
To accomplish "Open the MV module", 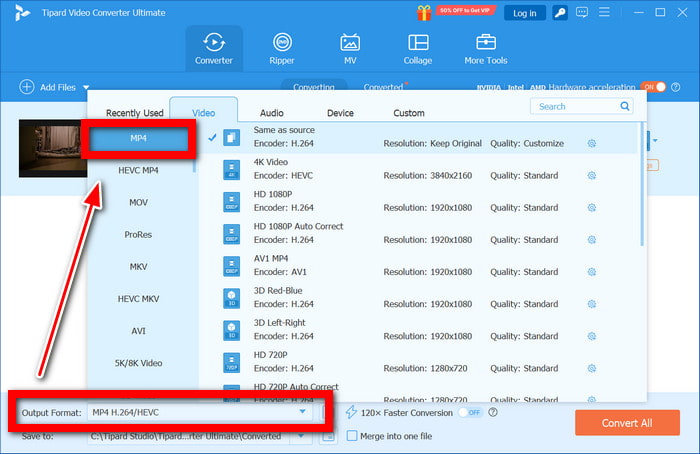I will coord(350,49).
